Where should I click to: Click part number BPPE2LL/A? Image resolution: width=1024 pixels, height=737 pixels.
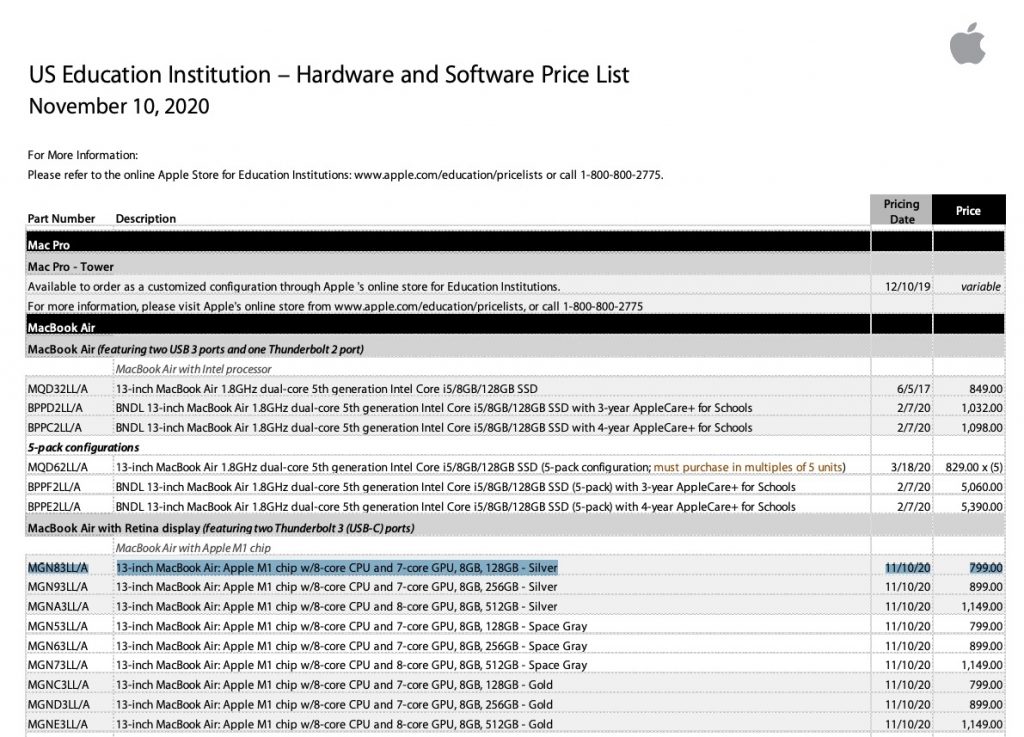54,507
